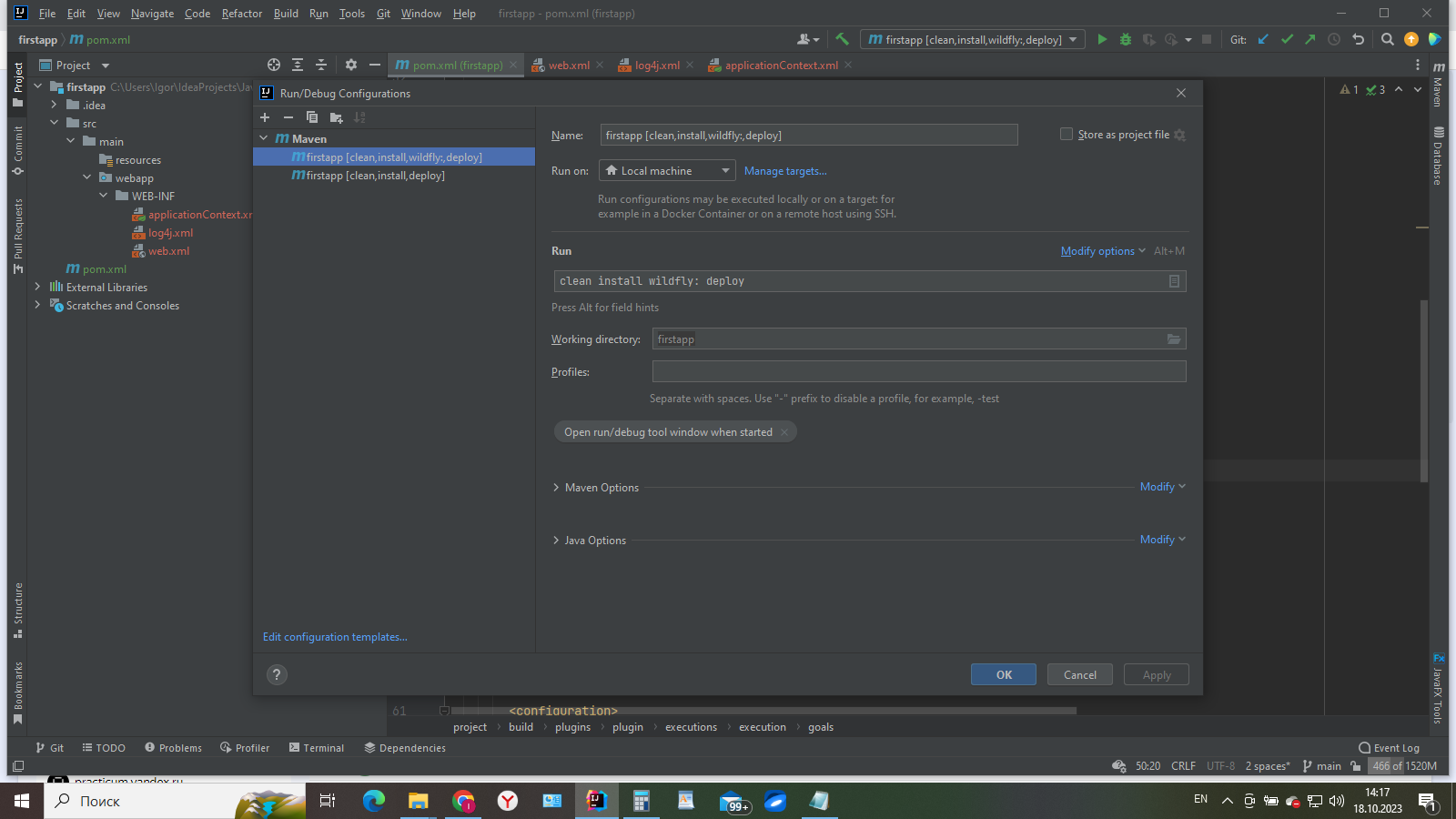Screen dimensions: 1456x819
Task: Open the Navigate menu
Action: point(152,14)
